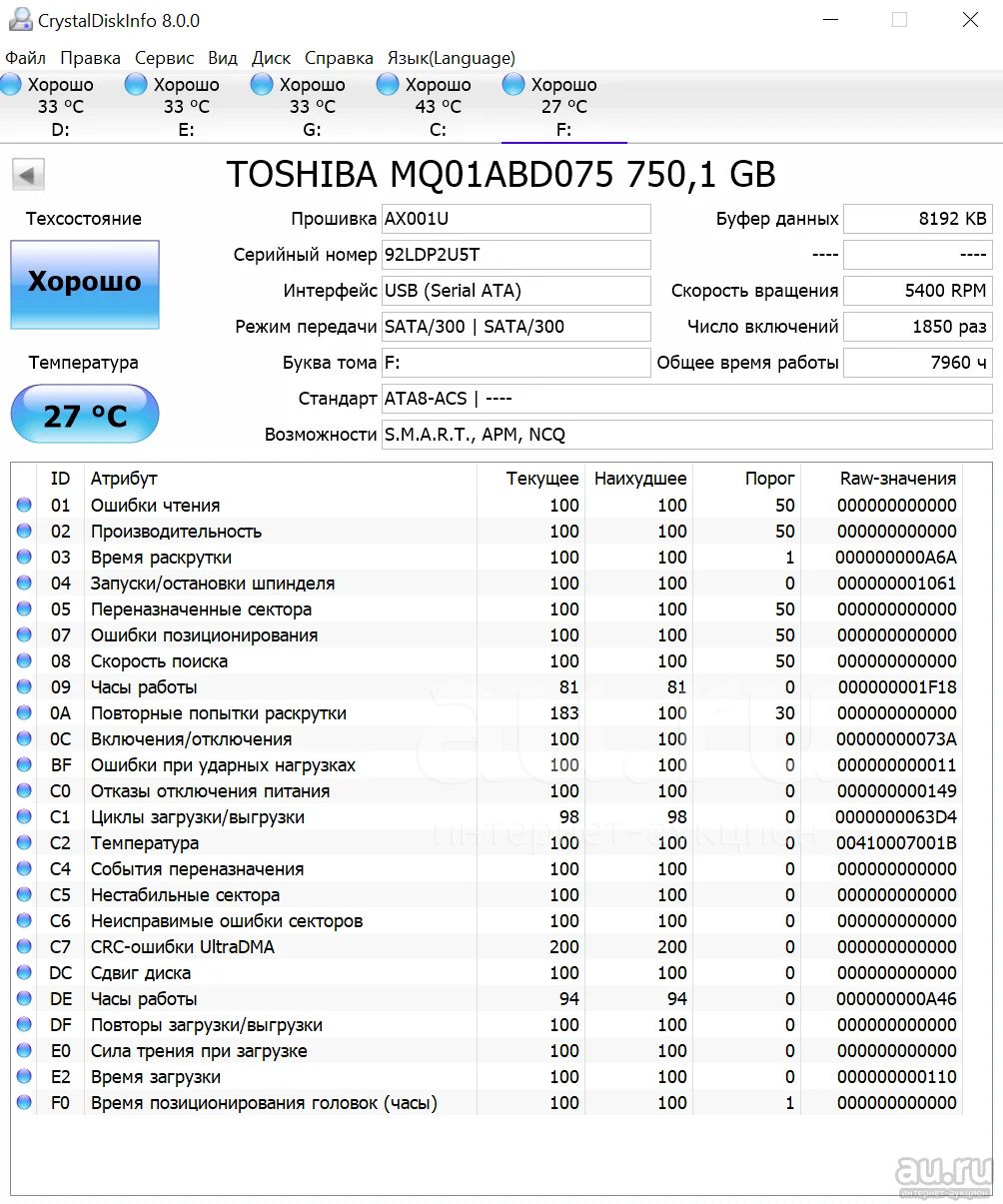Click the status orb for Отказы отключения питания
This screenshot has height=1204, width=1003.
tap(24, 791)
